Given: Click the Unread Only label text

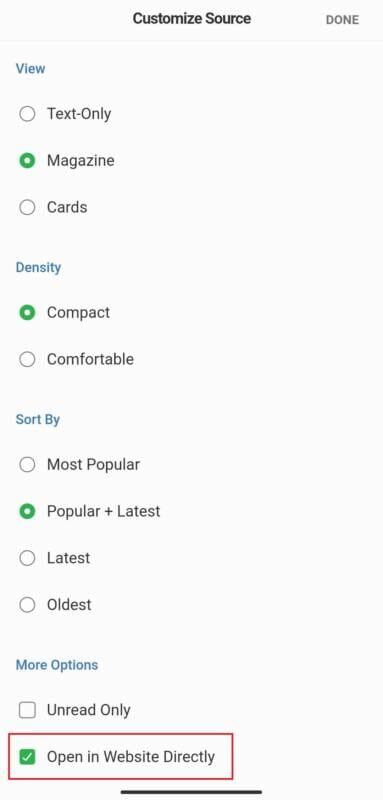Looking at the screenshot, I should (89, 710).
